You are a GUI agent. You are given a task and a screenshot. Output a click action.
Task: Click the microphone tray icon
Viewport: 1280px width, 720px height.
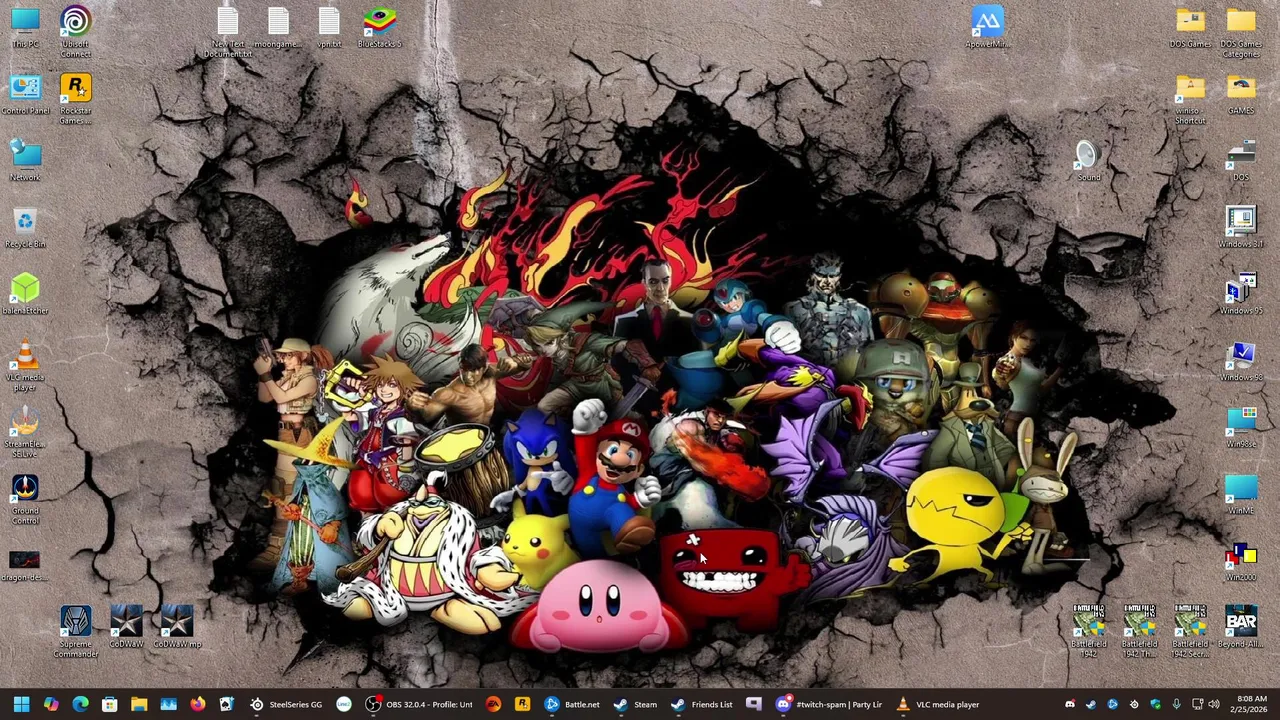tap(1177, 704)
